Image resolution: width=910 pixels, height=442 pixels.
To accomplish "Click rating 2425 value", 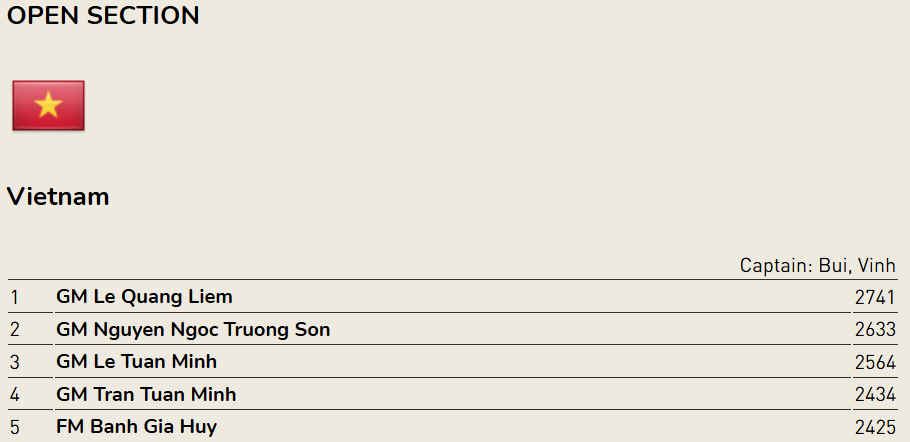I will point(875,427).
